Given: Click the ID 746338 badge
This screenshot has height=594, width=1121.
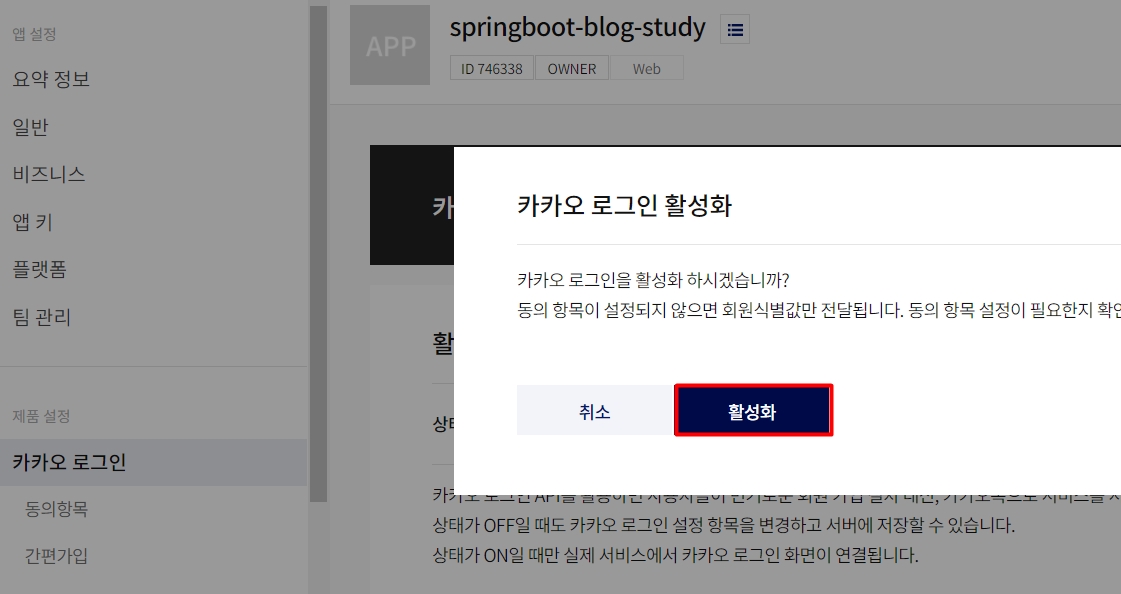Looking at the screenshot, I should coord(491,69).
